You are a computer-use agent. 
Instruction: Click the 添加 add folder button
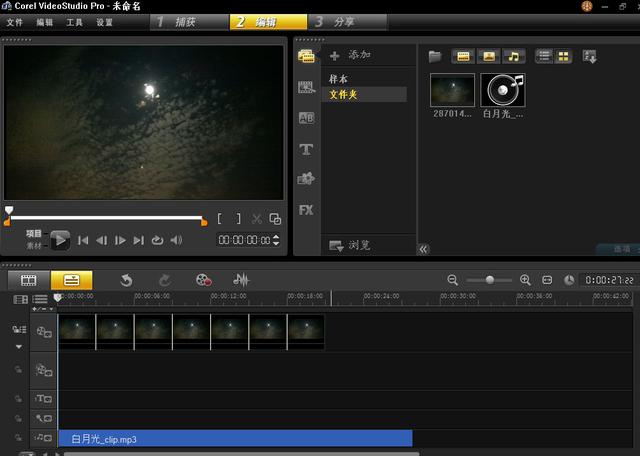coord(350,55)
